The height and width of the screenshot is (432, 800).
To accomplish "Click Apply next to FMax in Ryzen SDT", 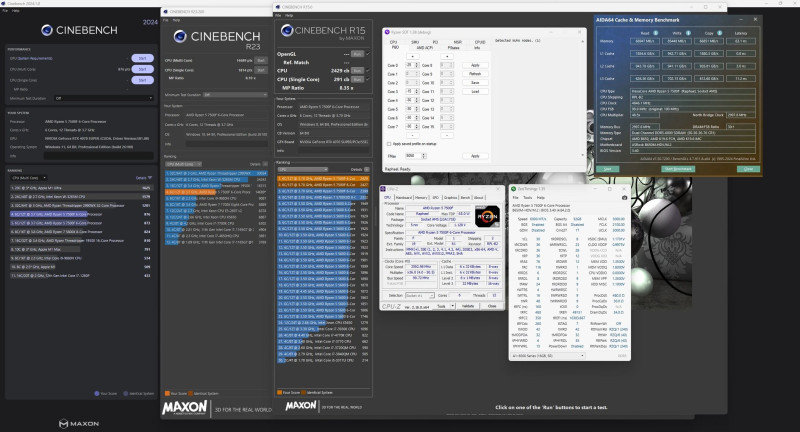I will (475, 156).
